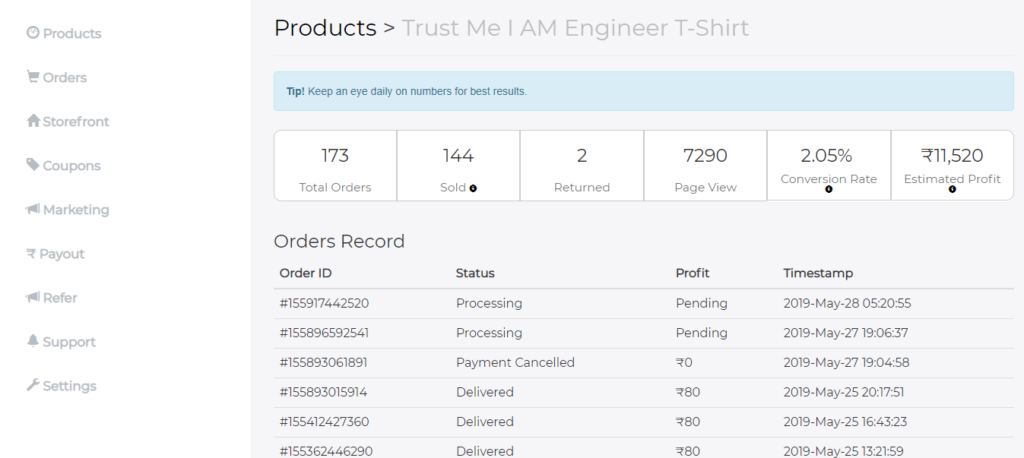Click the info icon under Estimated Profit

click(x=952, y=189)
